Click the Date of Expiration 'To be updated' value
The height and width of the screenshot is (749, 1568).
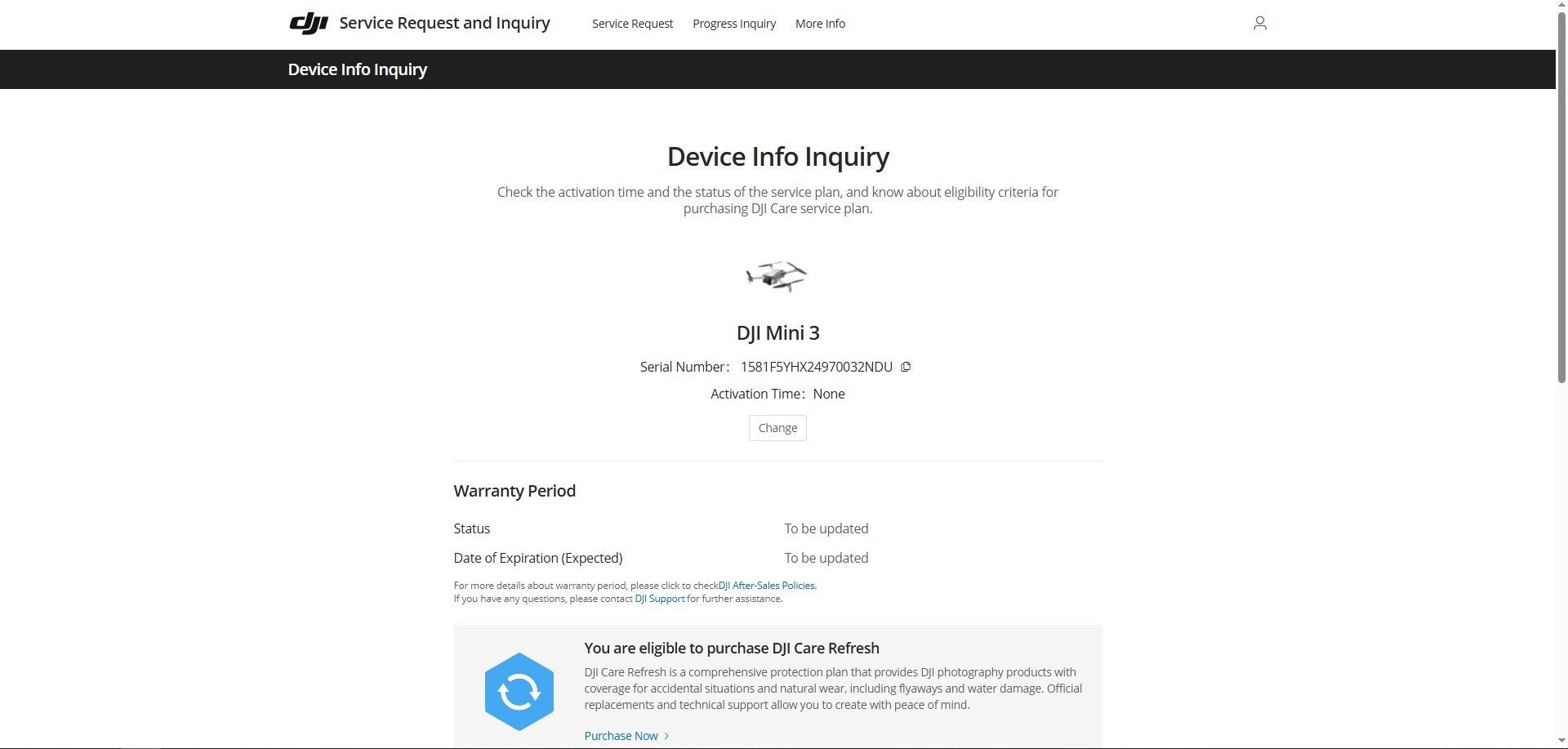coord(826,558)
